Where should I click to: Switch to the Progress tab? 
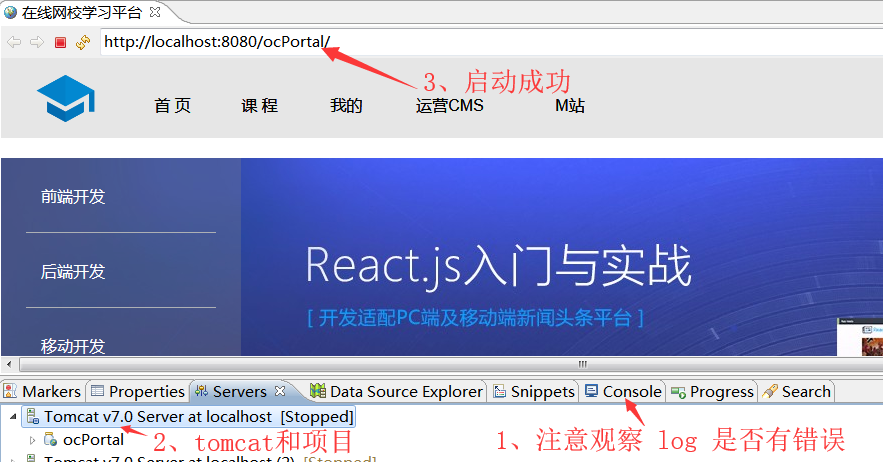[712, 391]
